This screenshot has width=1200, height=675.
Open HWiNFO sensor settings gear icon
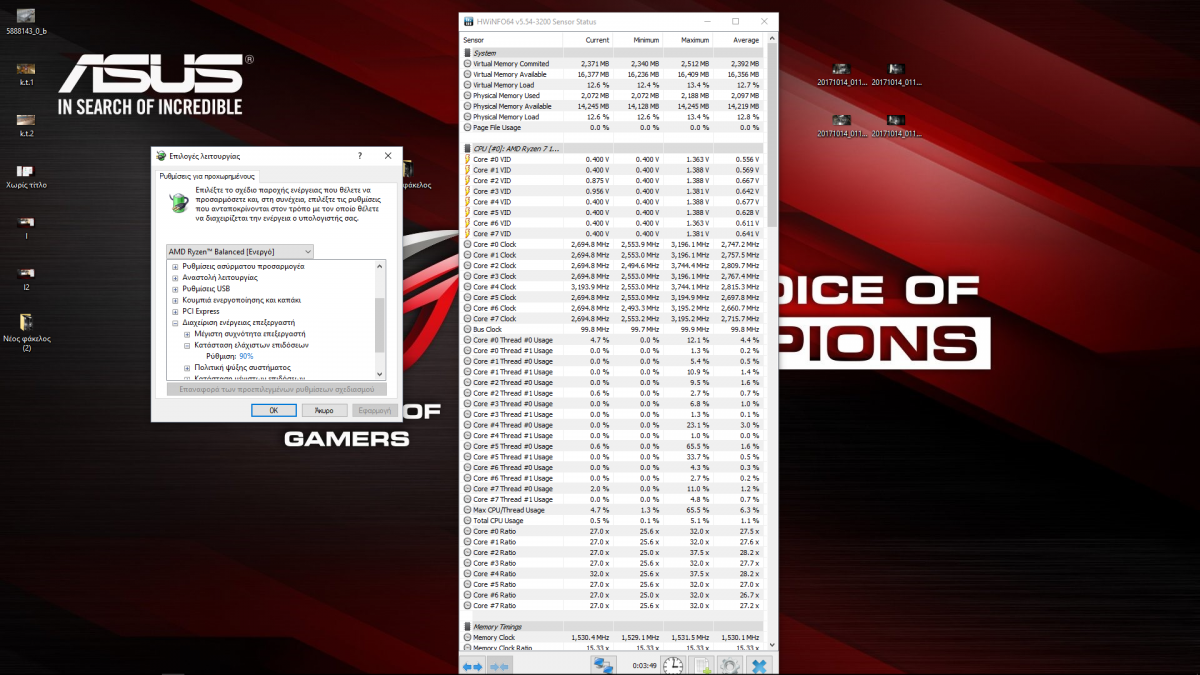coord(731,665)
